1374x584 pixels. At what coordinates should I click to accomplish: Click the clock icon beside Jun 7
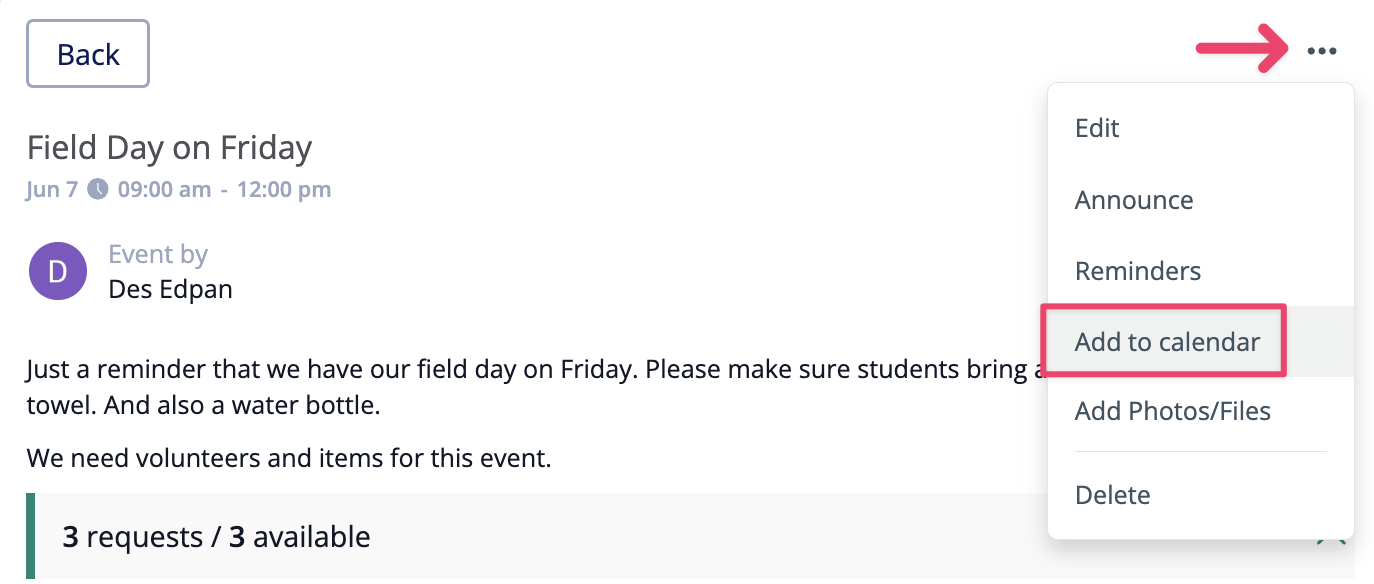pyautogui.click(x=97, y=188)
